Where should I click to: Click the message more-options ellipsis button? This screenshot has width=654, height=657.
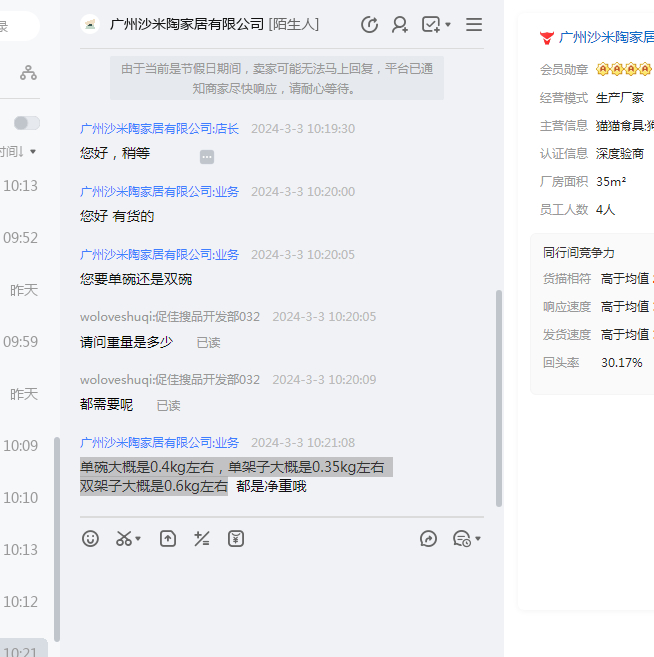[x=207, y=157]
